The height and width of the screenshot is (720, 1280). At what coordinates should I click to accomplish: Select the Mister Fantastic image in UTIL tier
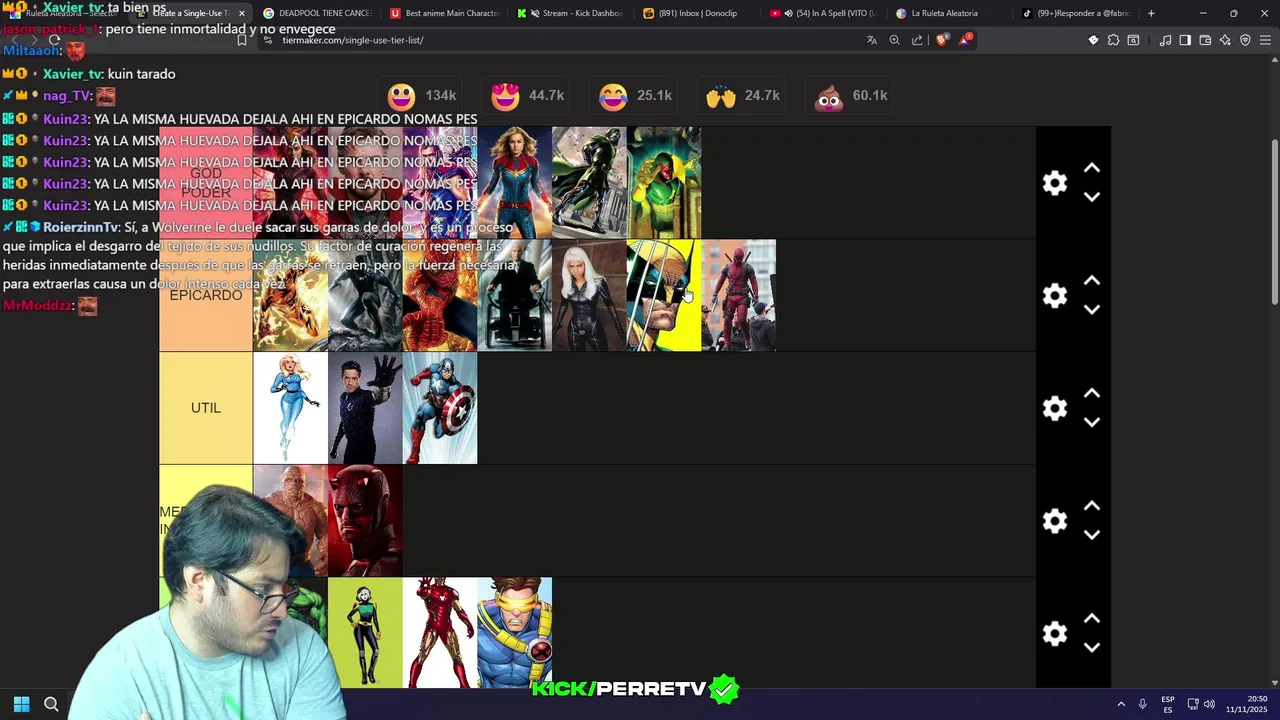365,408
